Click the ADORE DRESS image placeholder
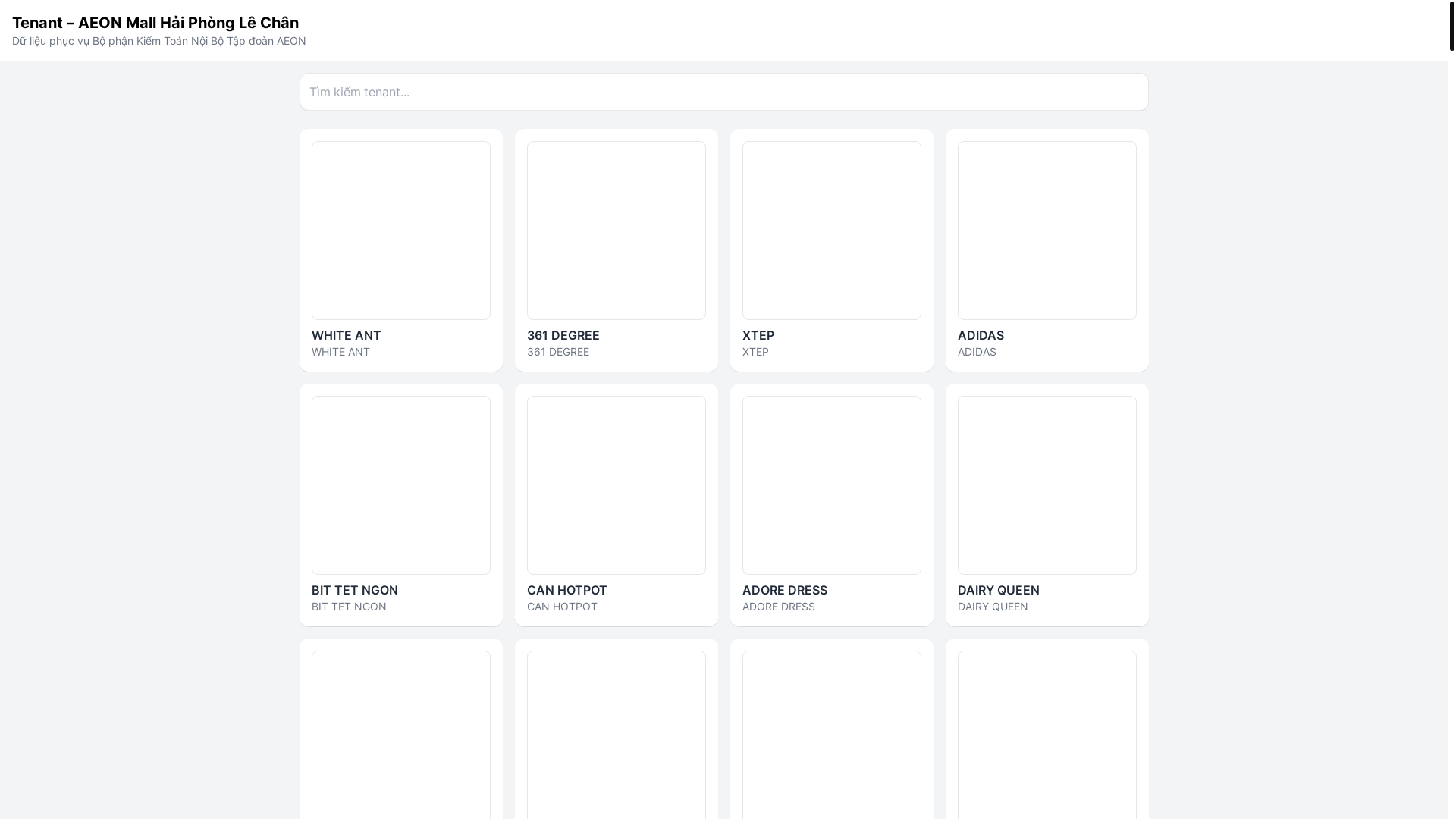Image resolution: width=1456 pixels, height=819 pixels. point(831,485)
